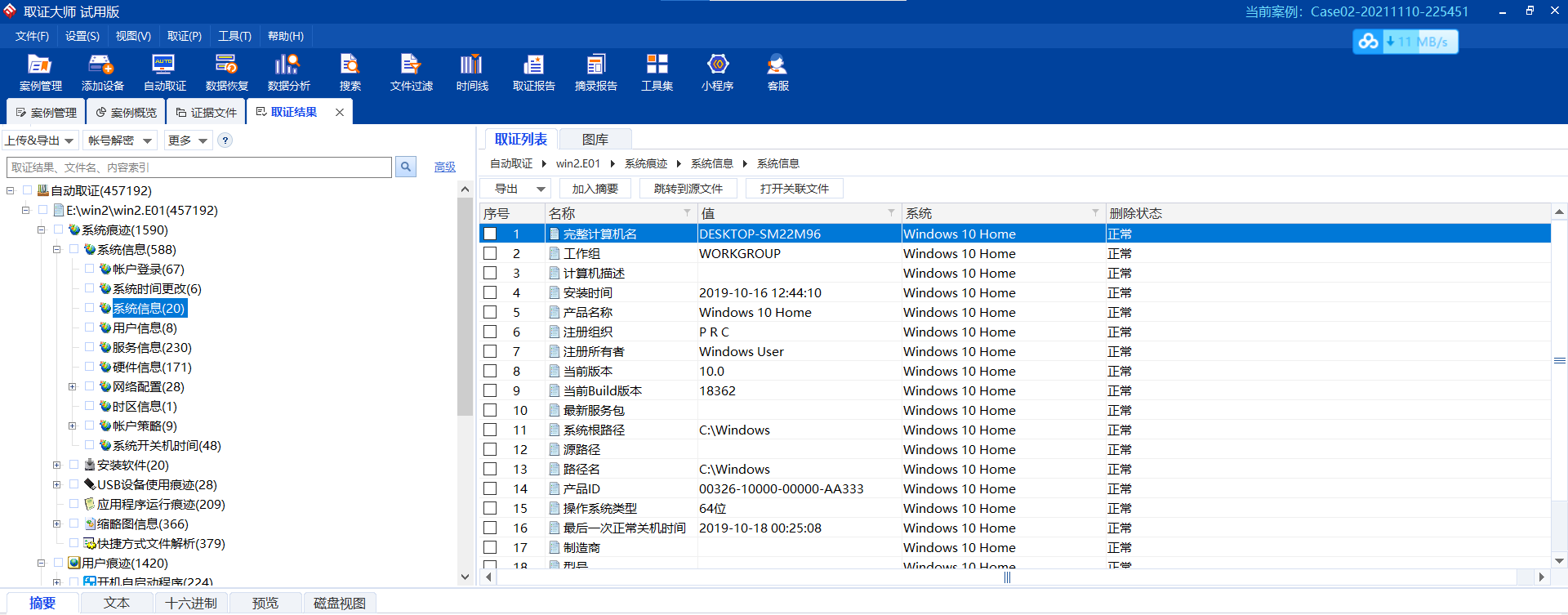The height and width of the screenshot is (615, 1568).
Task: Click the 安装软件 tree node icon
Action: click(x=90, y=465)
